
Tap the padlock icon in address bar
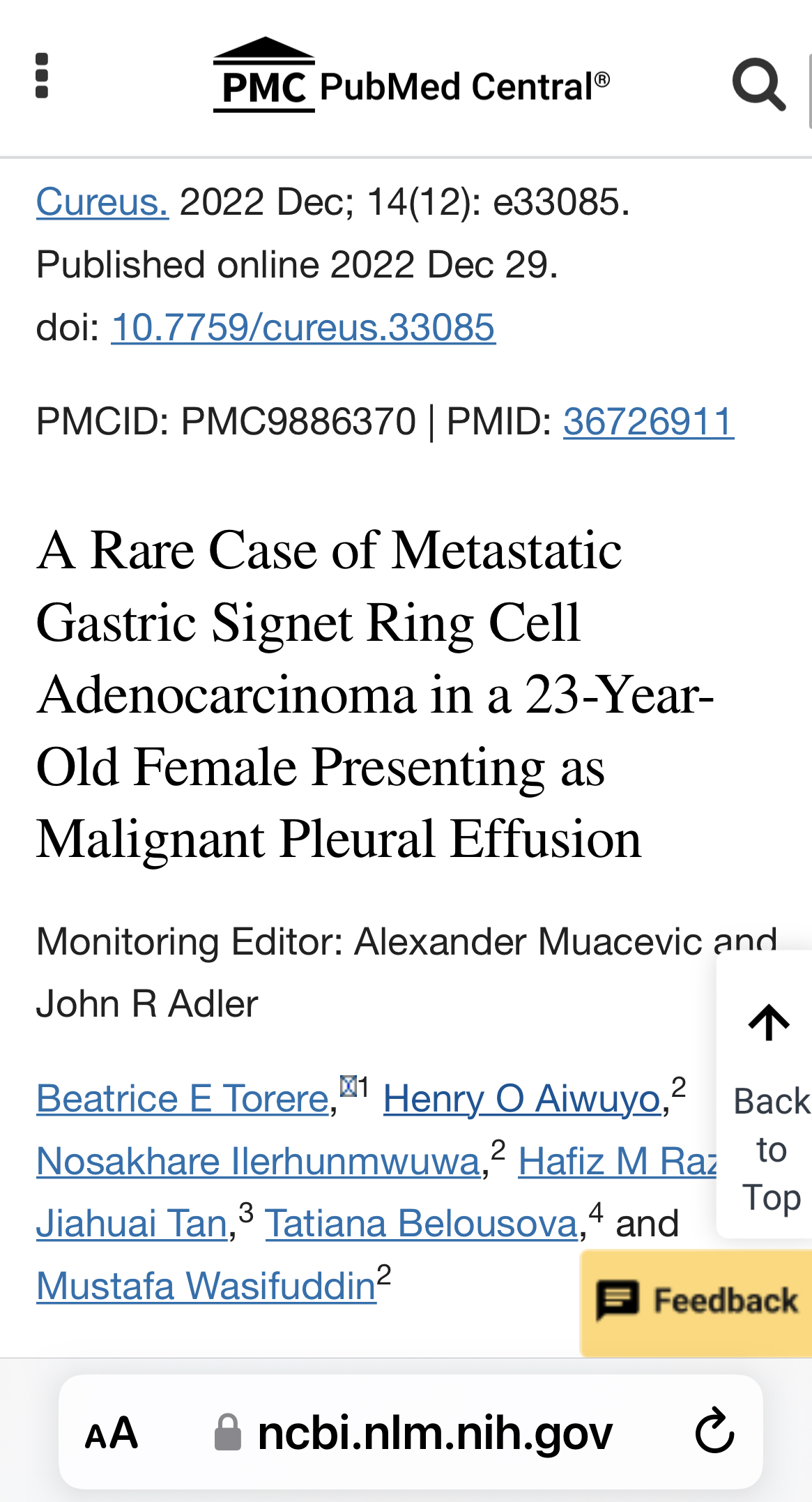227,1432
